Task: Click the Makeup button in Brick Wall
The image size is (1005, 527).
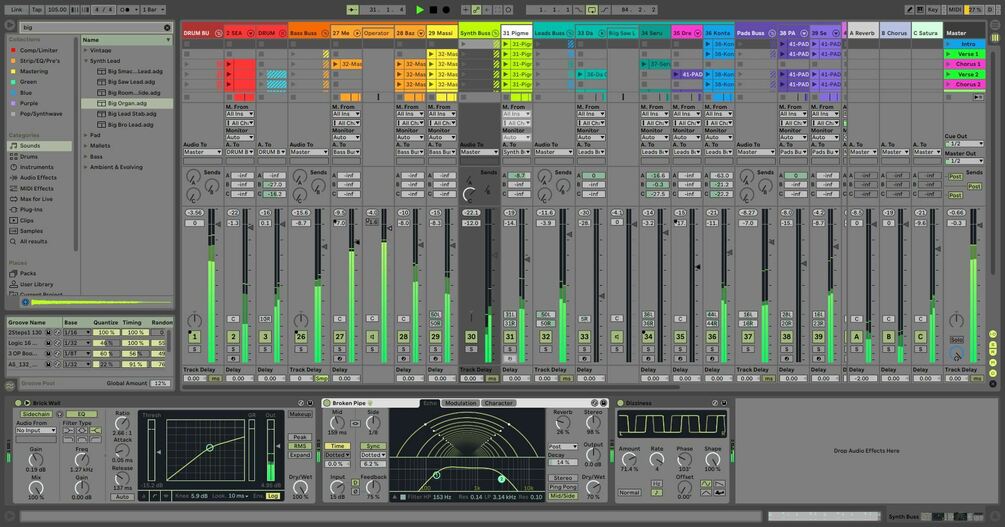Action: click(x=300, y=415)
